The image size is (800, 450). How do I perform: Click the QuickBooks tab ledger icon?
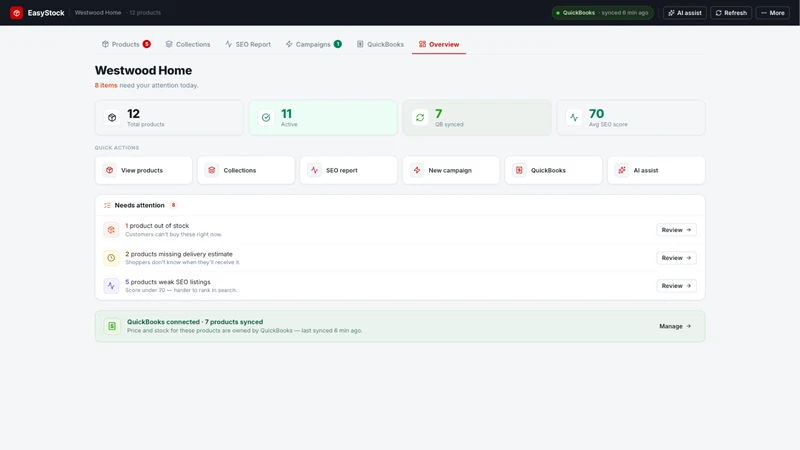pos(360,44)
